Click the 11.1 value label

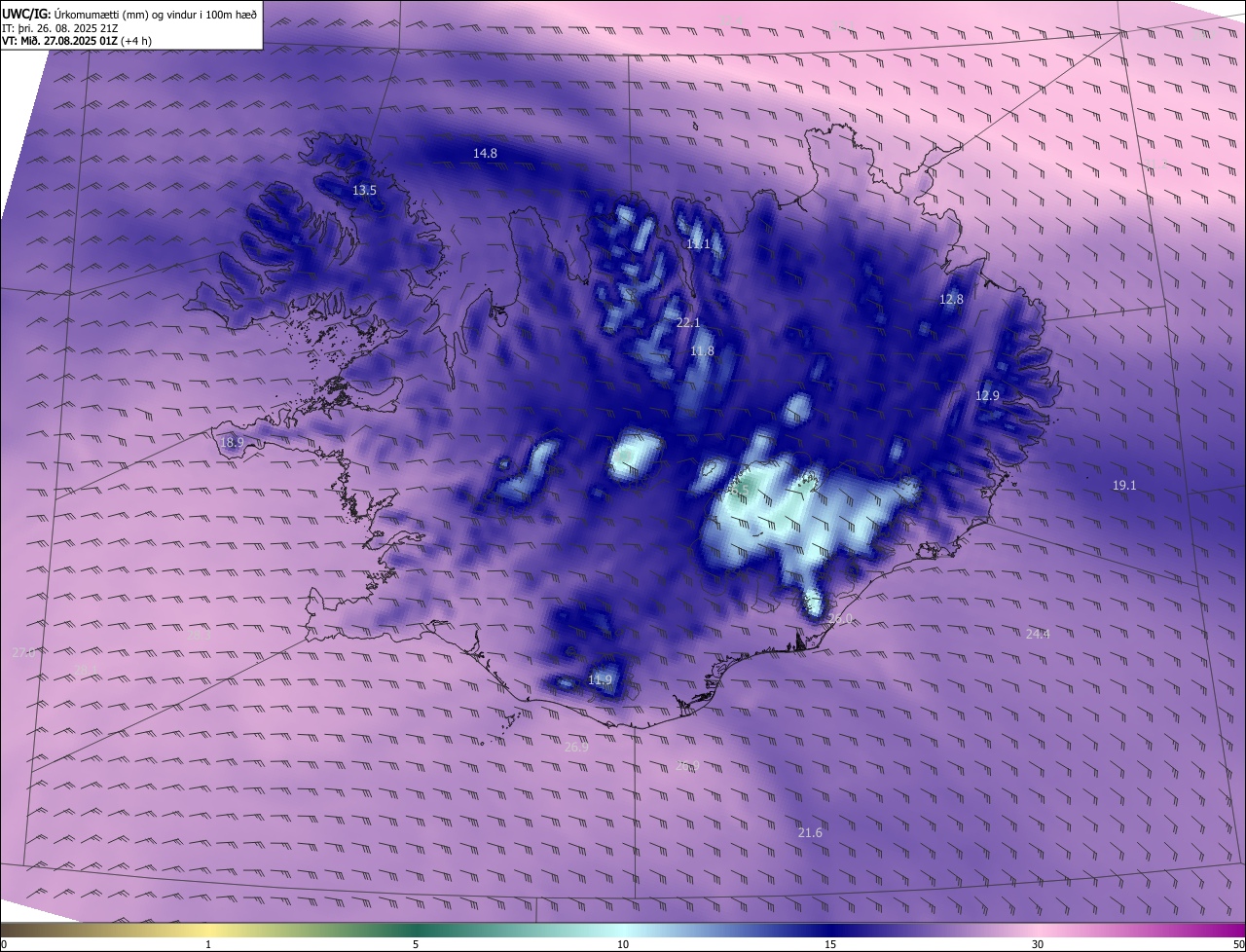[699, 244]
